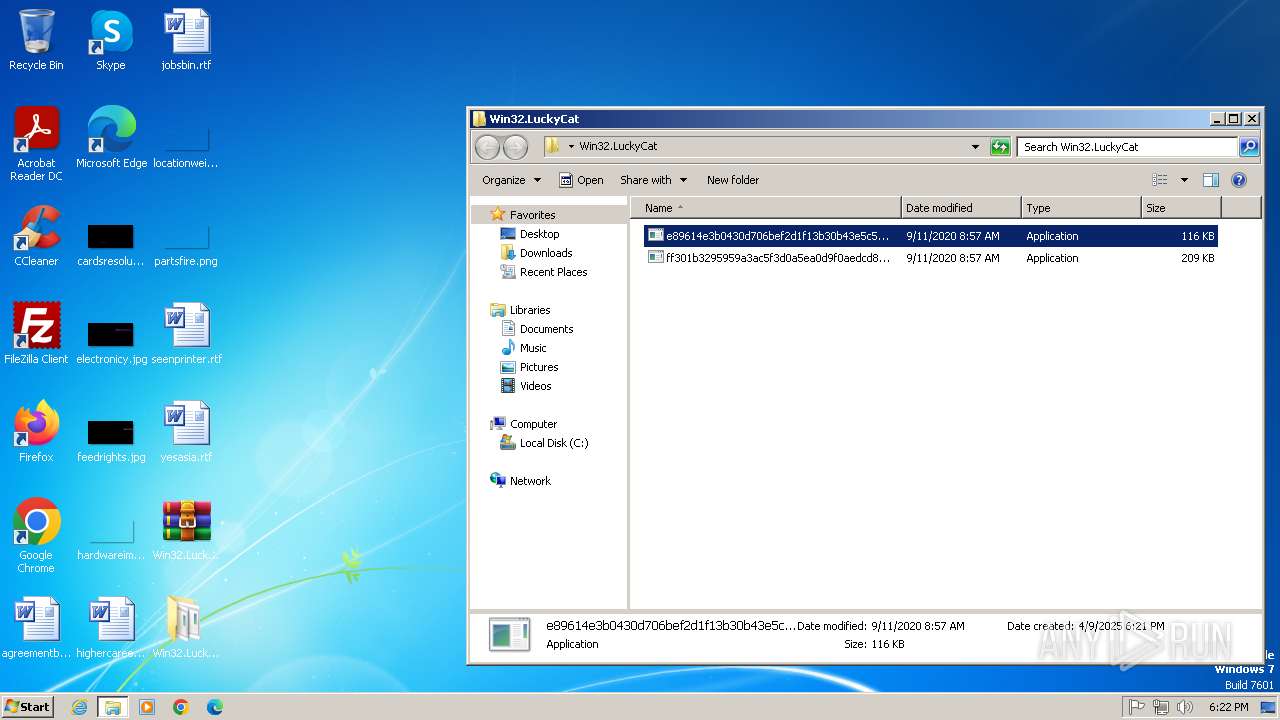Select the Win32.LuckyCat folder on desktop
The height and width of the screenshot is (720, 1280).
pyautogui.click(x=186, y=627)
